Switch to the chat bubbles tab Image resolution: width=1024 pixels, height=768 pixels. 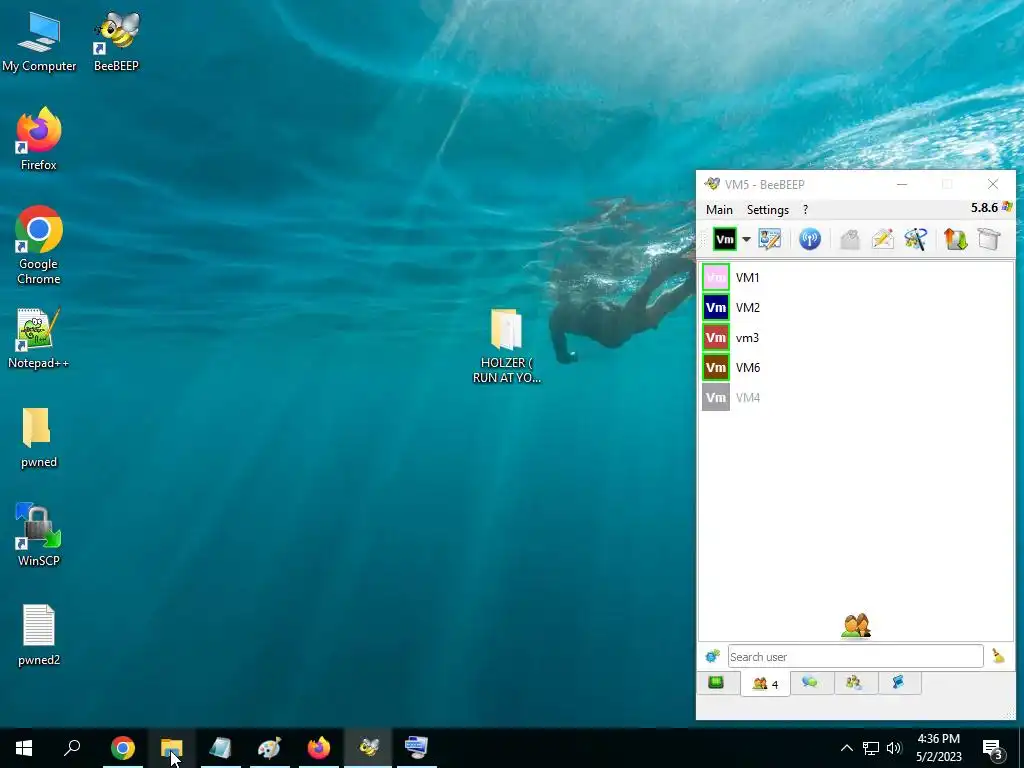(810, 683)
